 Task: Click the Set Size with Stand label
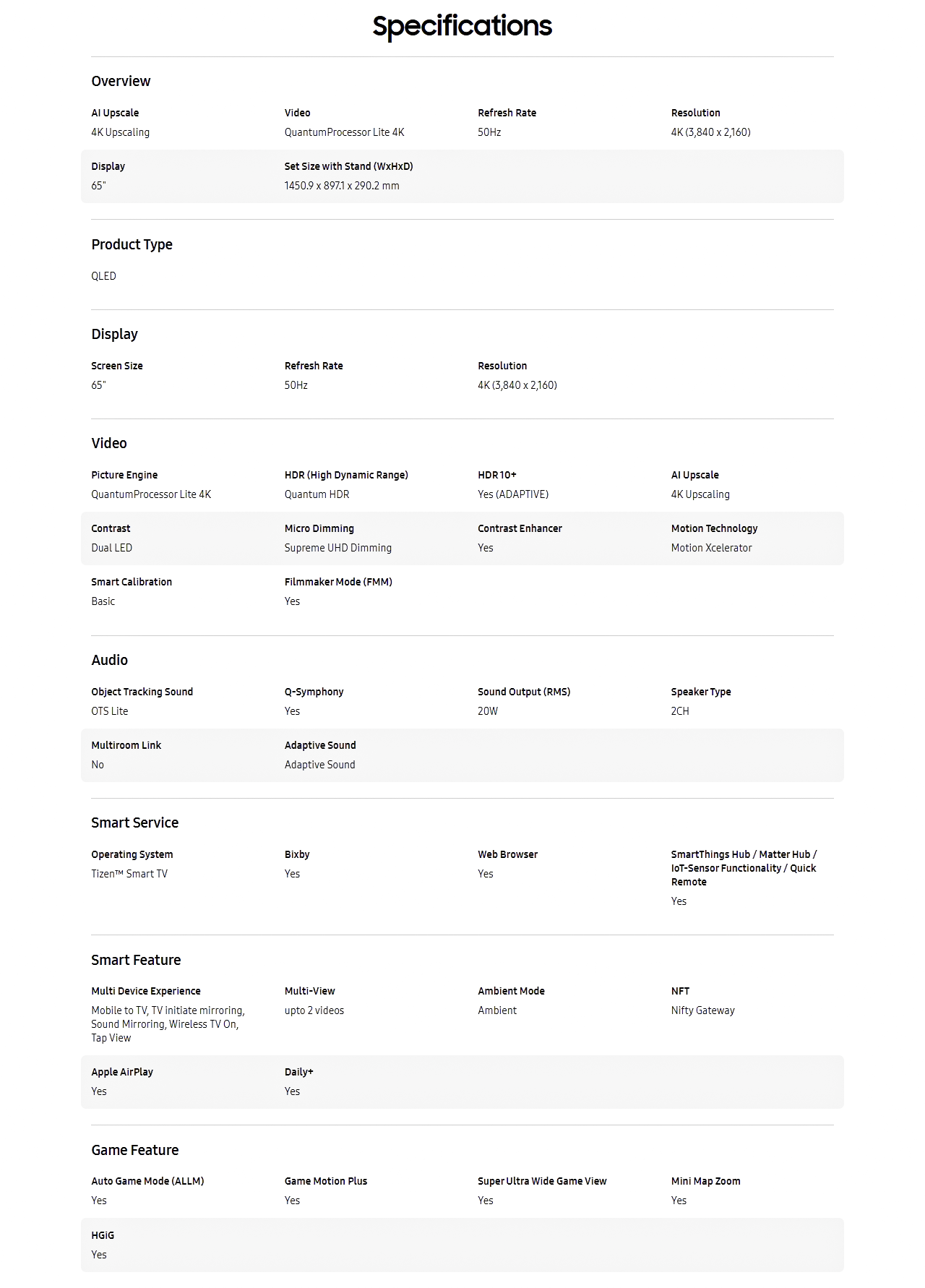tap(348, 166)
